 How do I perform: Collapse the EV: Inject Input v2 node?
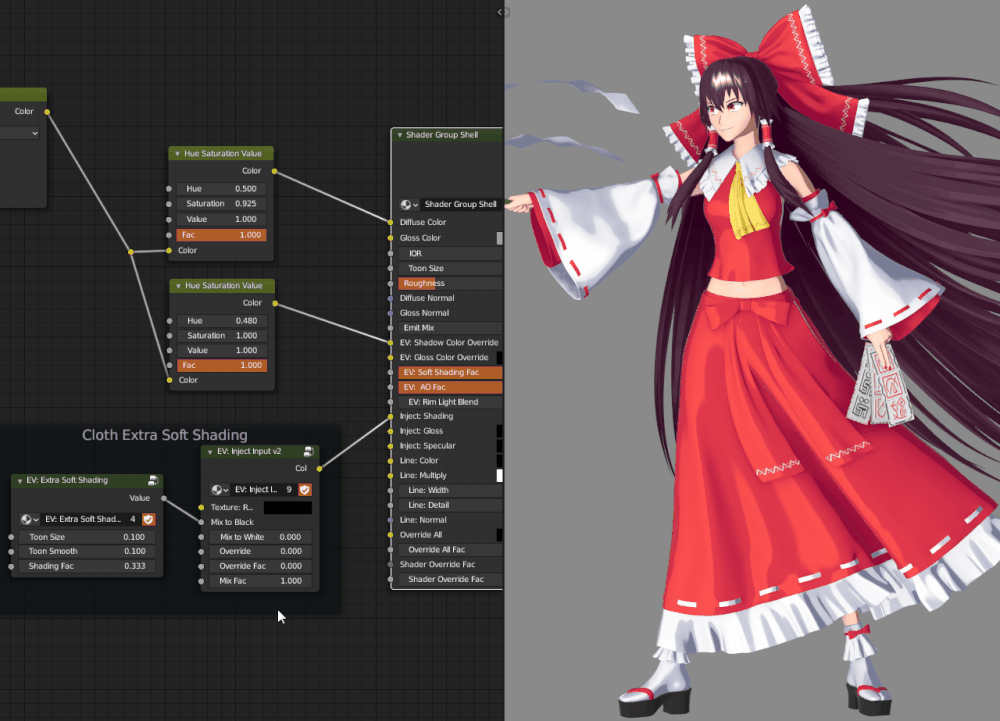coord(210,452)
